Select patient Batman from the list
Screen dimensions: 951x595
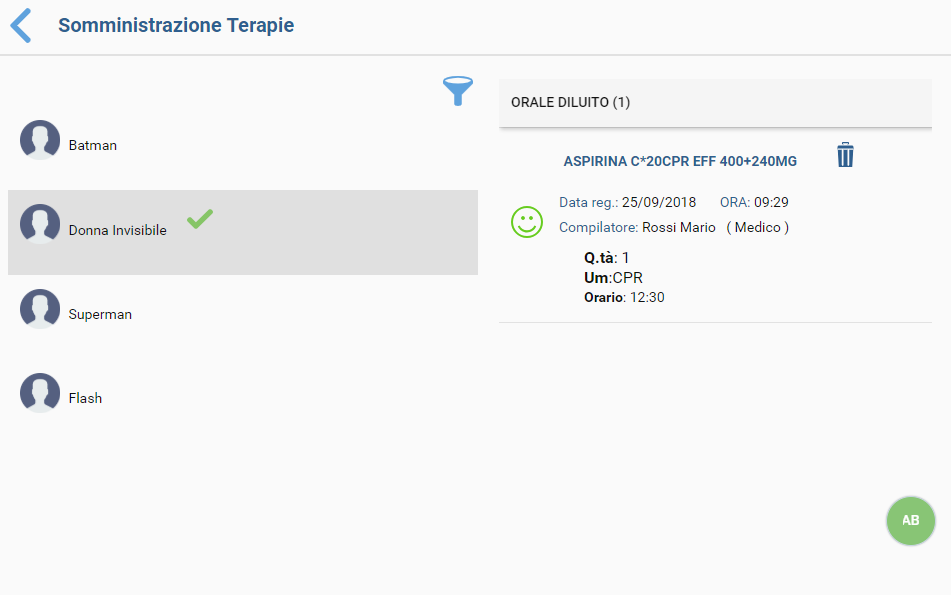tap(93, 146)
